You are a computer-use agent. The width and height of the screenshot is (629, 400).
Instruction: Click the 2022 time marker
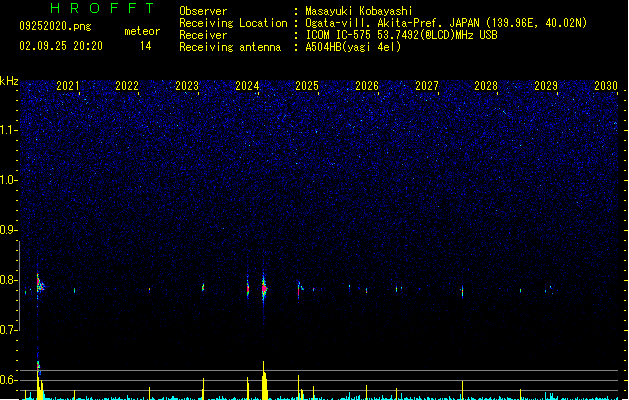[127, 86]
